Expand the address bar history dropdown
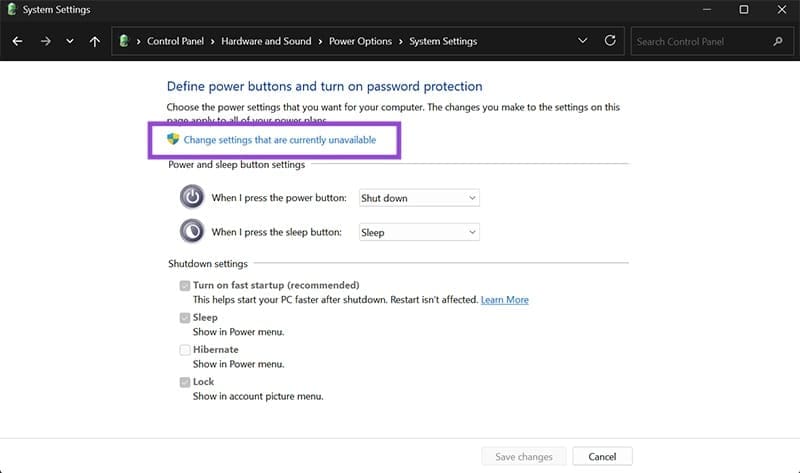Screen dimensions: 800x473 [582, 41]
